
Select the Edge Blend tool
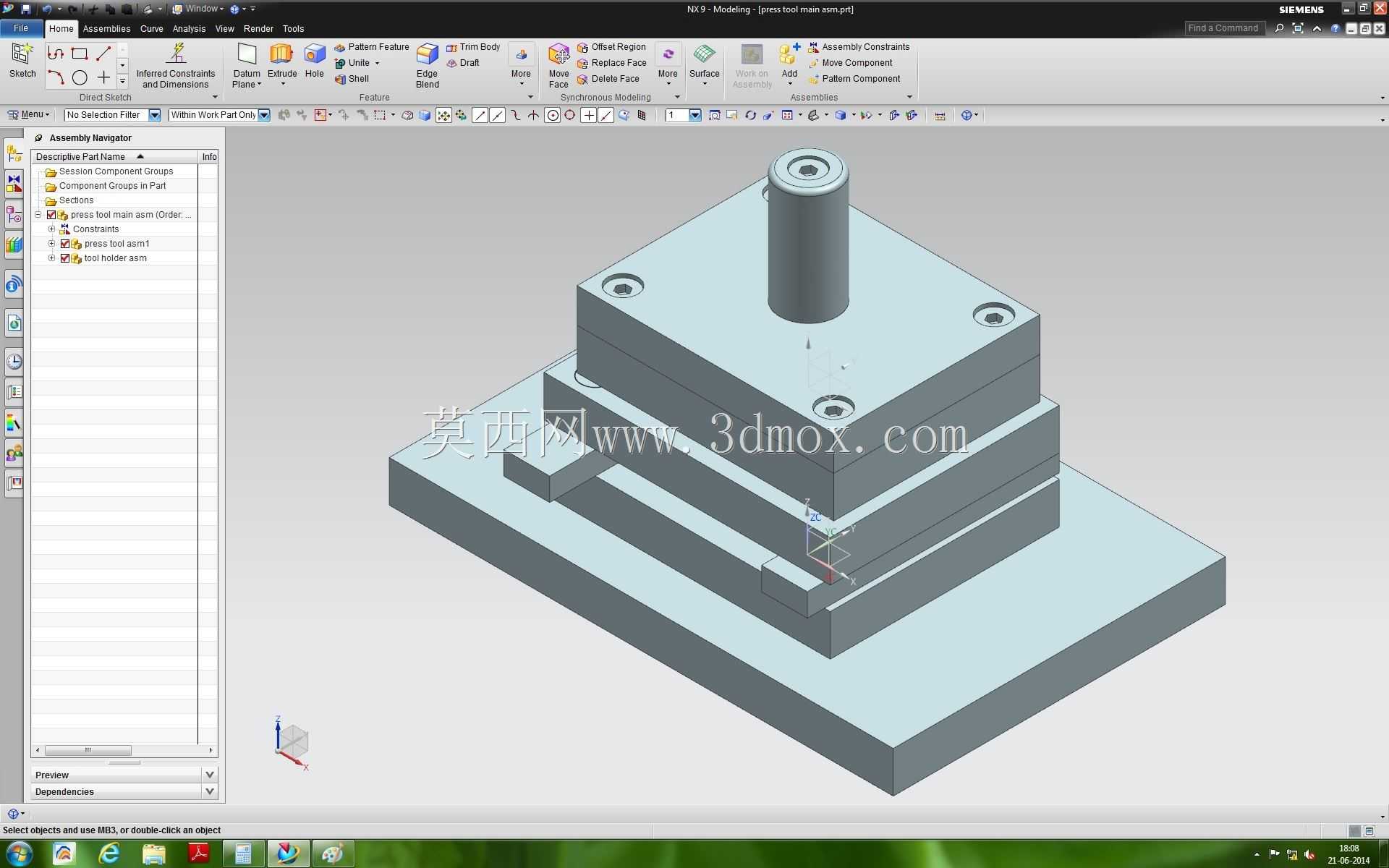pos(427,65)
